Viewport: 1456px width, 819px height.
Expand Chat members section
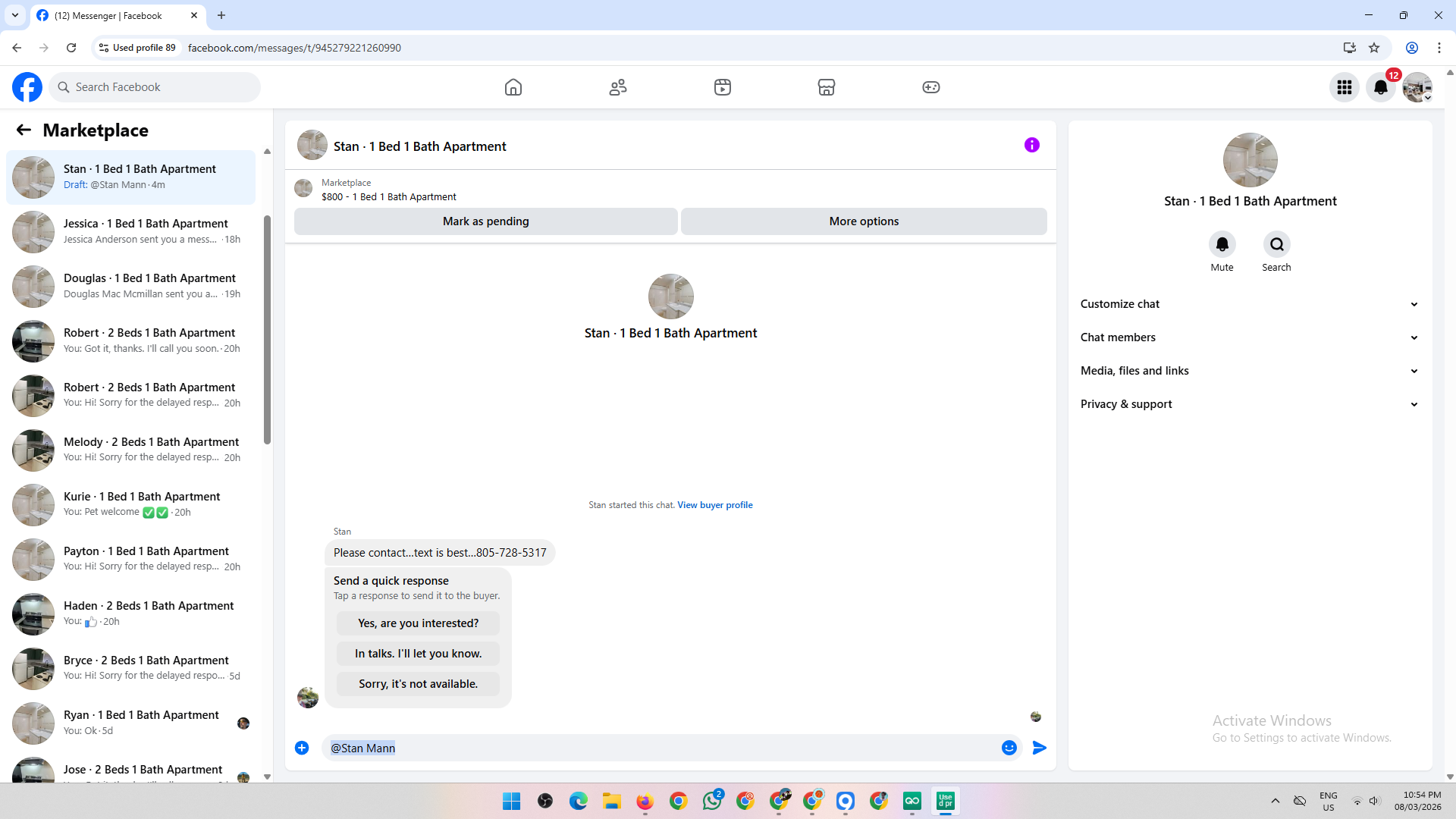(1250, 337)
